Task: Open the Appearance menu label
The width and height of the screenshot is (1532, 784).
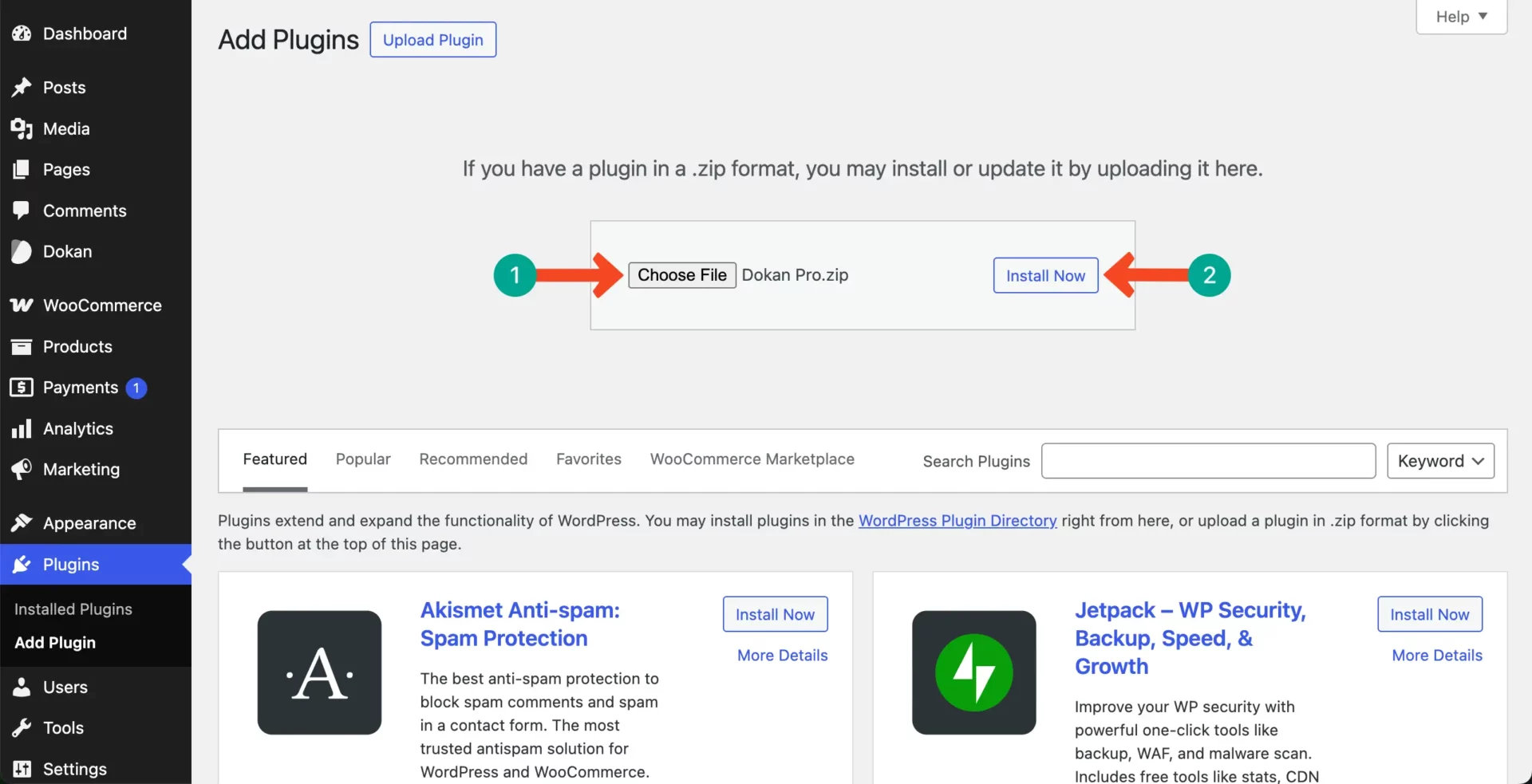Action: click(89, 523)
